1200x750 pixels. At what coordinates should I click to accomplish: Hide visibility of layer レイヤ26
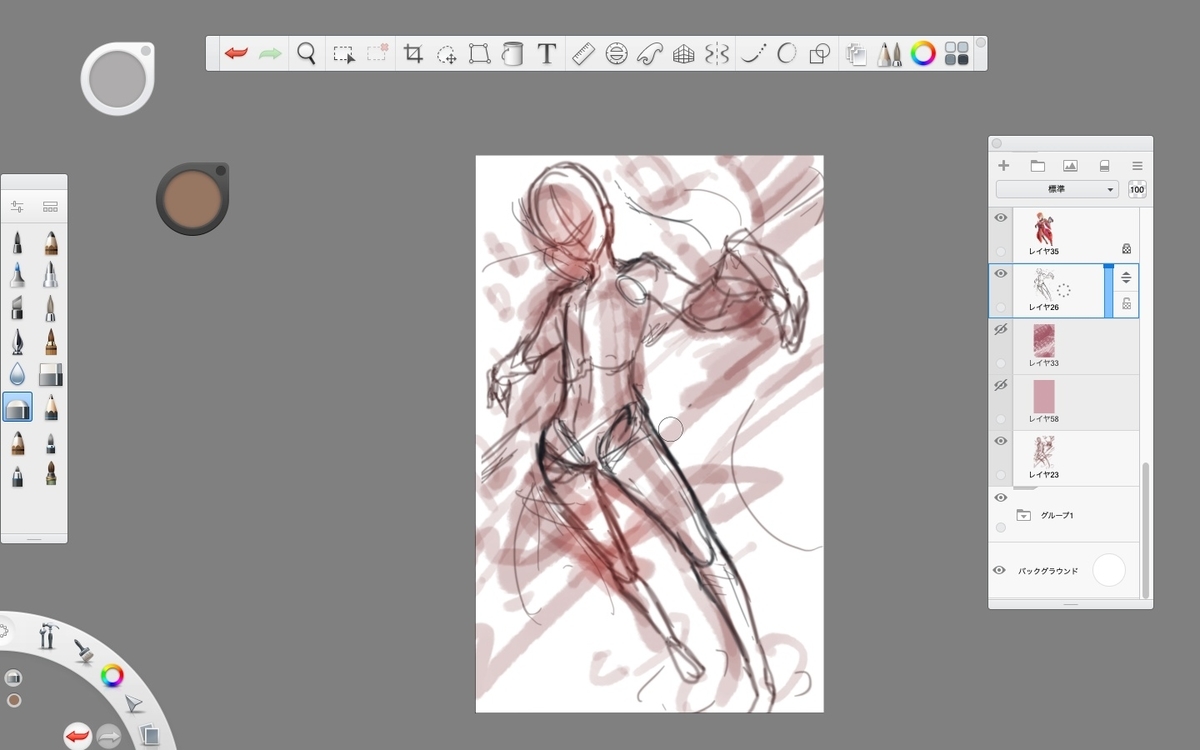1000,273
